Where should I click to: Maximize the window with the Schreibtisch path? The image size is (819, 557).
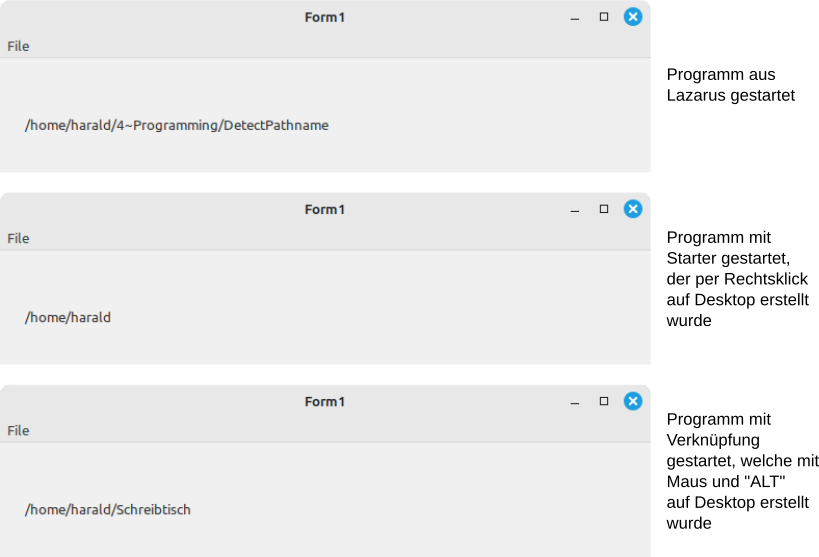[x=604, y=401]
